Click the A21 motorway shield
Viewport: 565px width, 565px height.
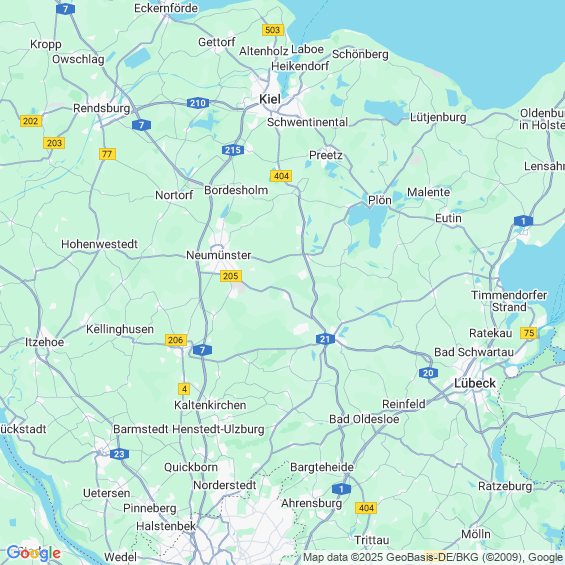tap(325, 339)
